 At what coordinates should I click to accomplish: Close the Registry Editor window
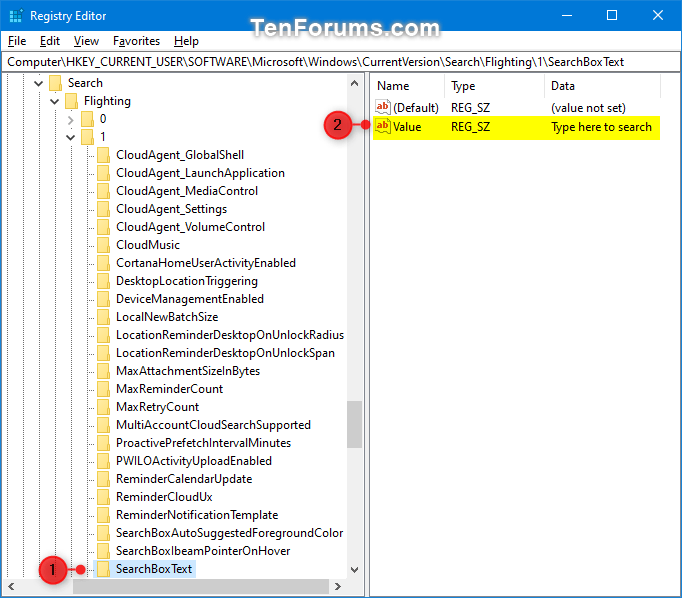(x=658, y=16)
